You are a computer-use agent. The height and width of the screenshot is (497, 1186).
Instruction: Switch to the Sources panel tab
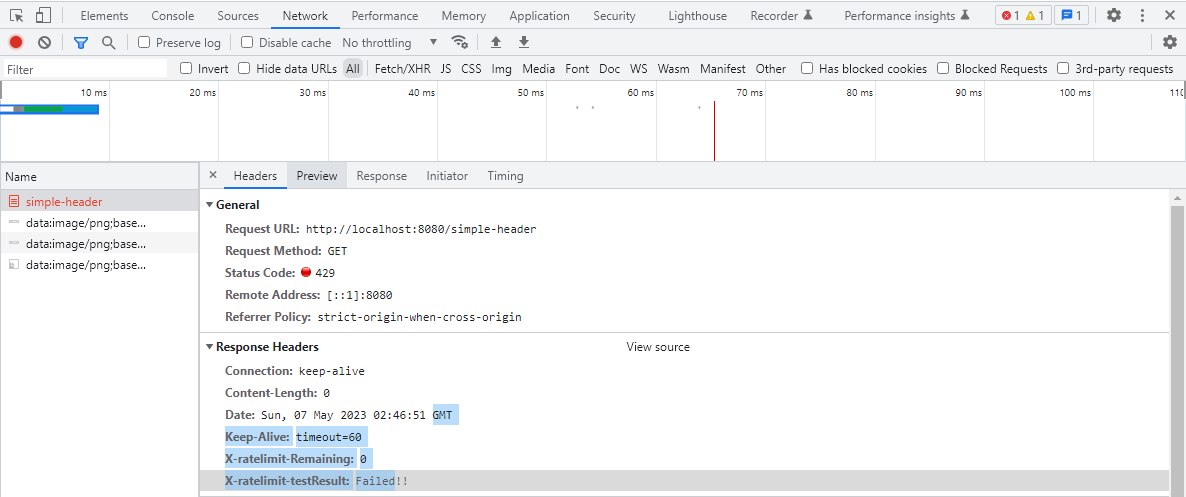point(238,16)
